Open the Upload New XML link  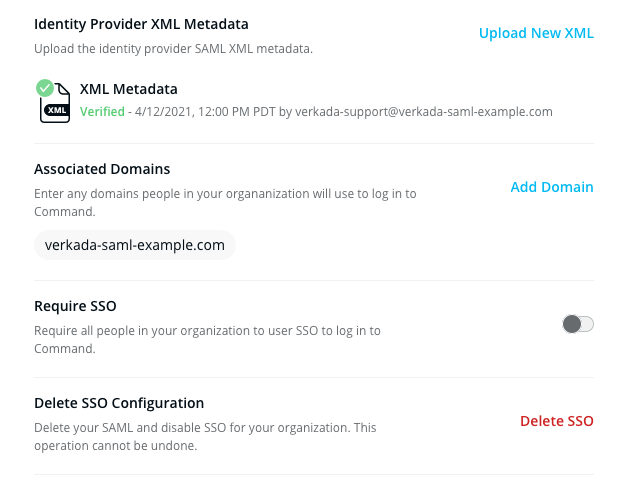(536, 33)
